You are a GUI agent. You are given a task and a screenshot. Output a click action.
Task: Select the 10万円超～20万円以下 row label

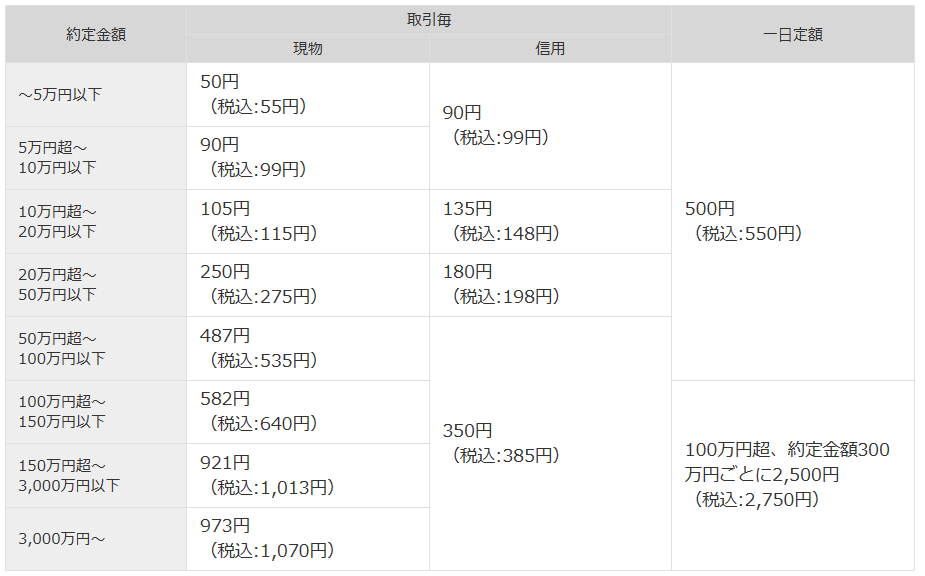click(x=58, y=221)
